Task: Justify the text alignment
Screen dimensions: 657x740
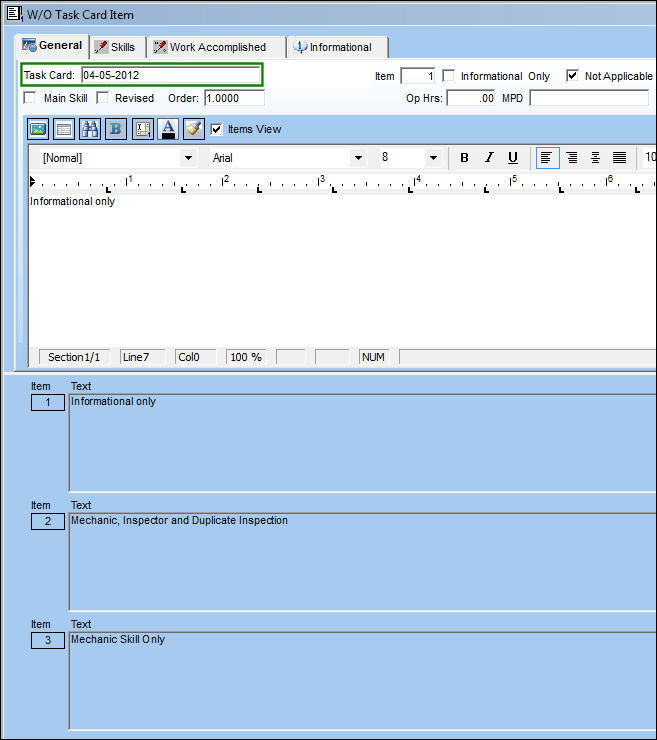Action: (x=619, y=158)
